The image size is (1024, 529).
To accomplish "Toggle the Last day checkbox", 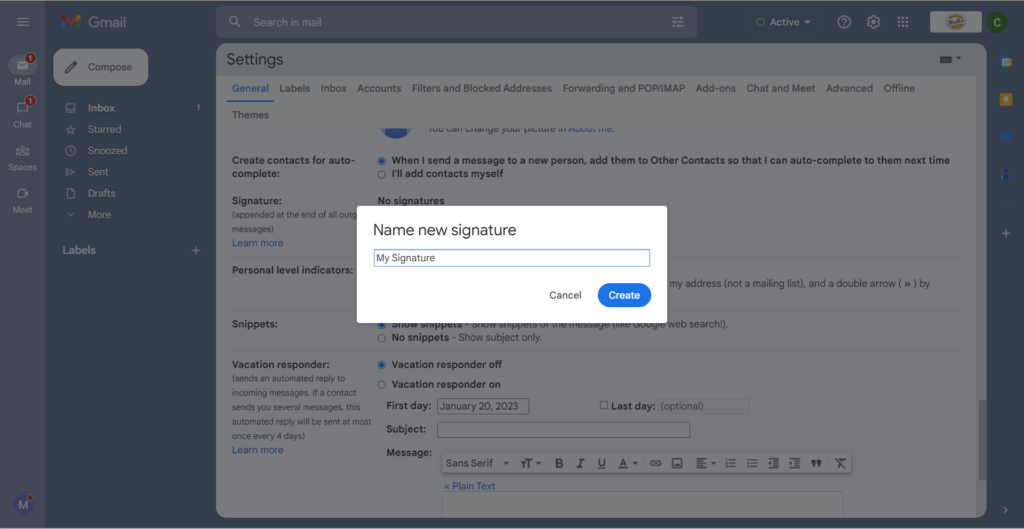I will tap(603, 406).
